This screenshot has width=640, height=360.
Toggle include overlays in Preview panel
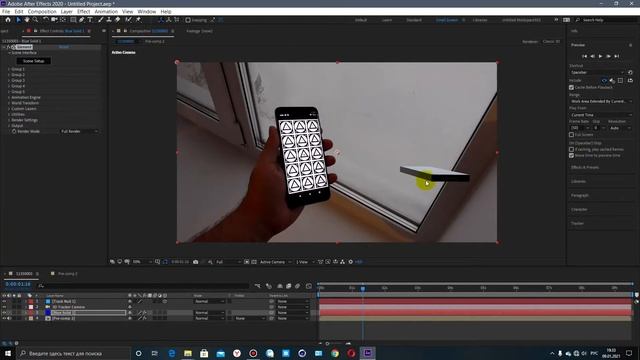point(620,80)
